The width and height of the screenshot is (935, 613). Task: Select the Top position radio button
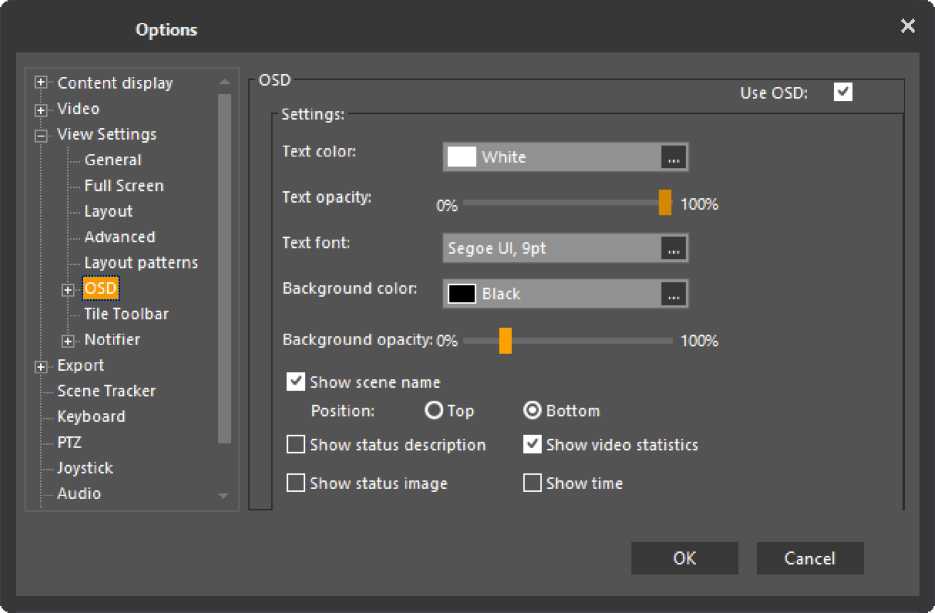pyautogui.click(x=434, y=411)
